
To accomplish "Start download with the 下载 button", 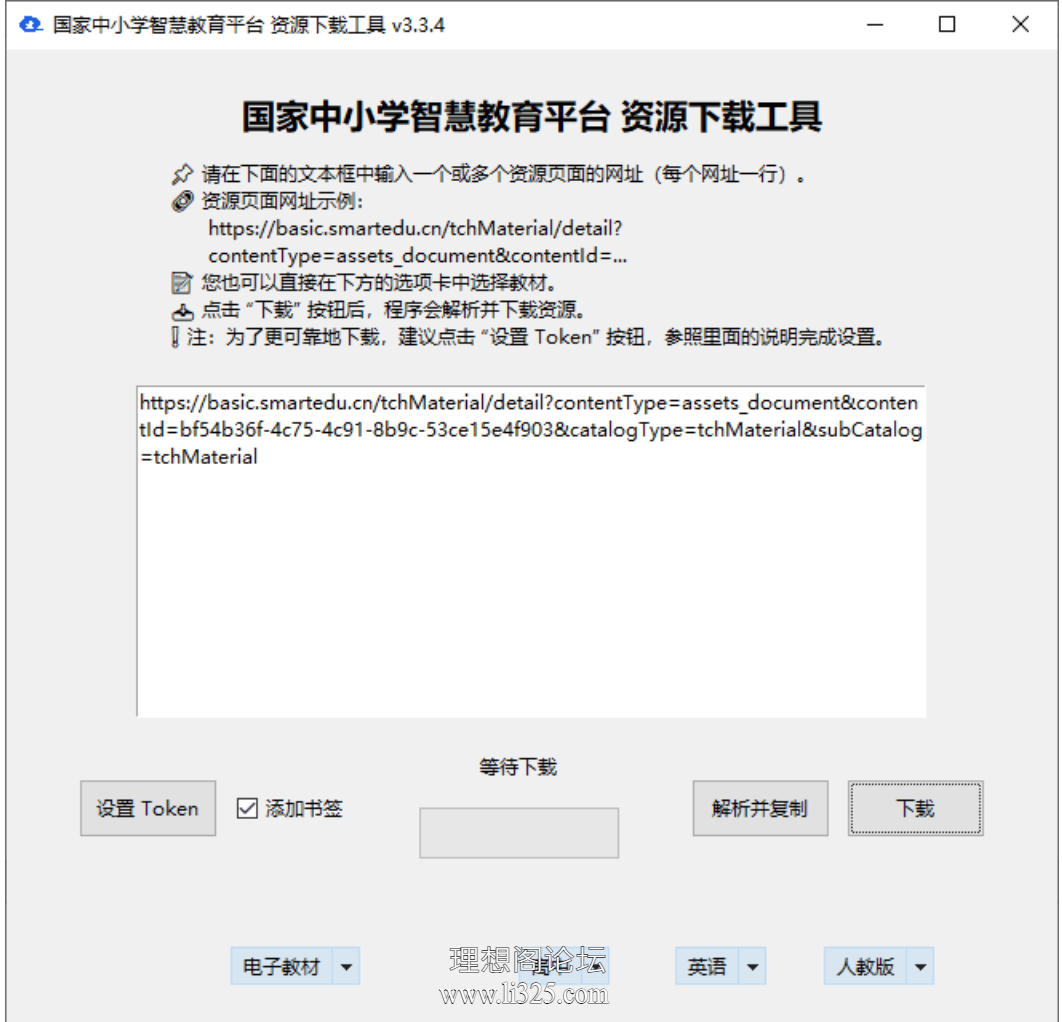I will [x=915, y=808].
